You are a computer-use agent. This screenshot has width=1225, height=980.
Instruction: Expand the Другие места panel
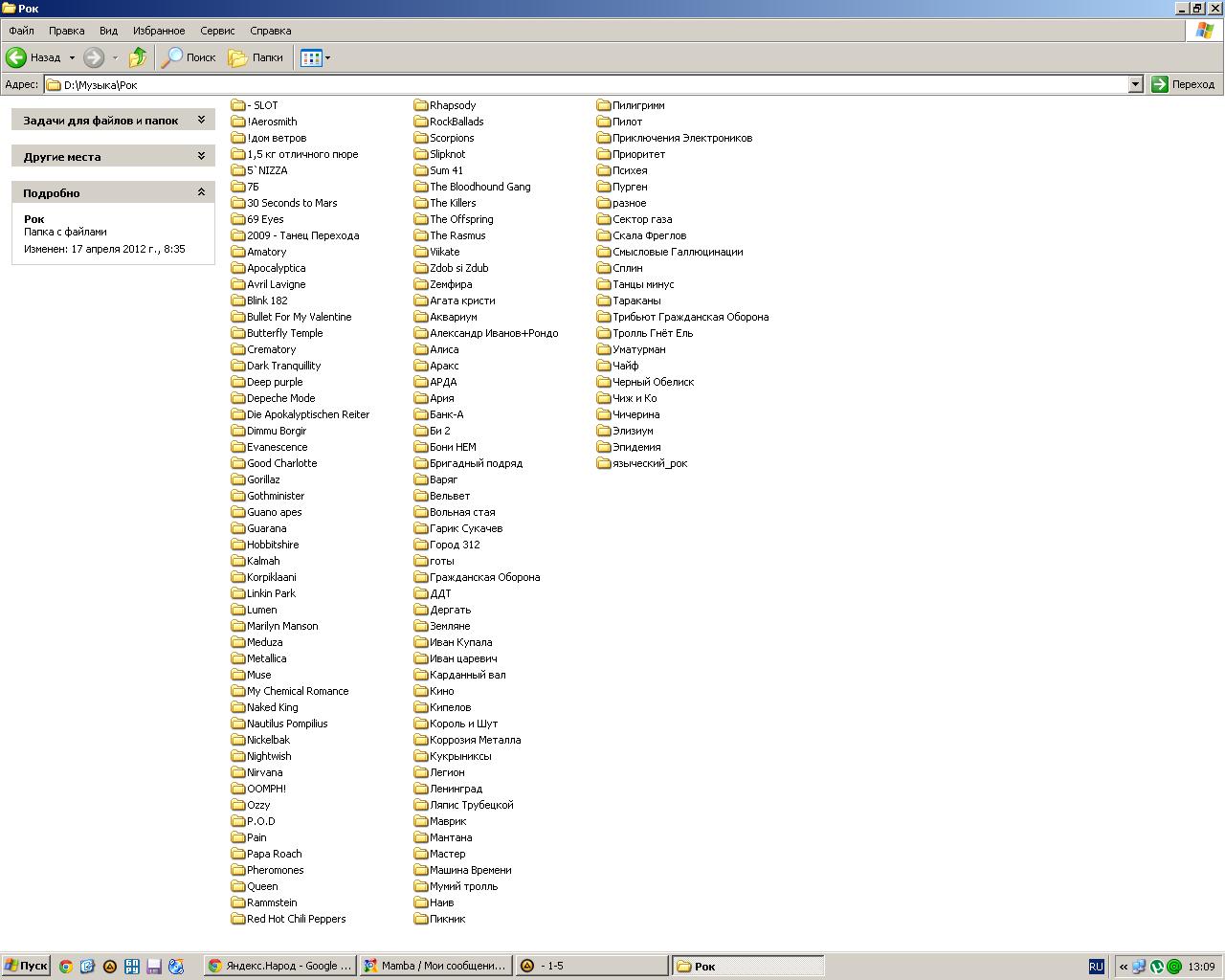pyautogui.click(x=201, y=156)
